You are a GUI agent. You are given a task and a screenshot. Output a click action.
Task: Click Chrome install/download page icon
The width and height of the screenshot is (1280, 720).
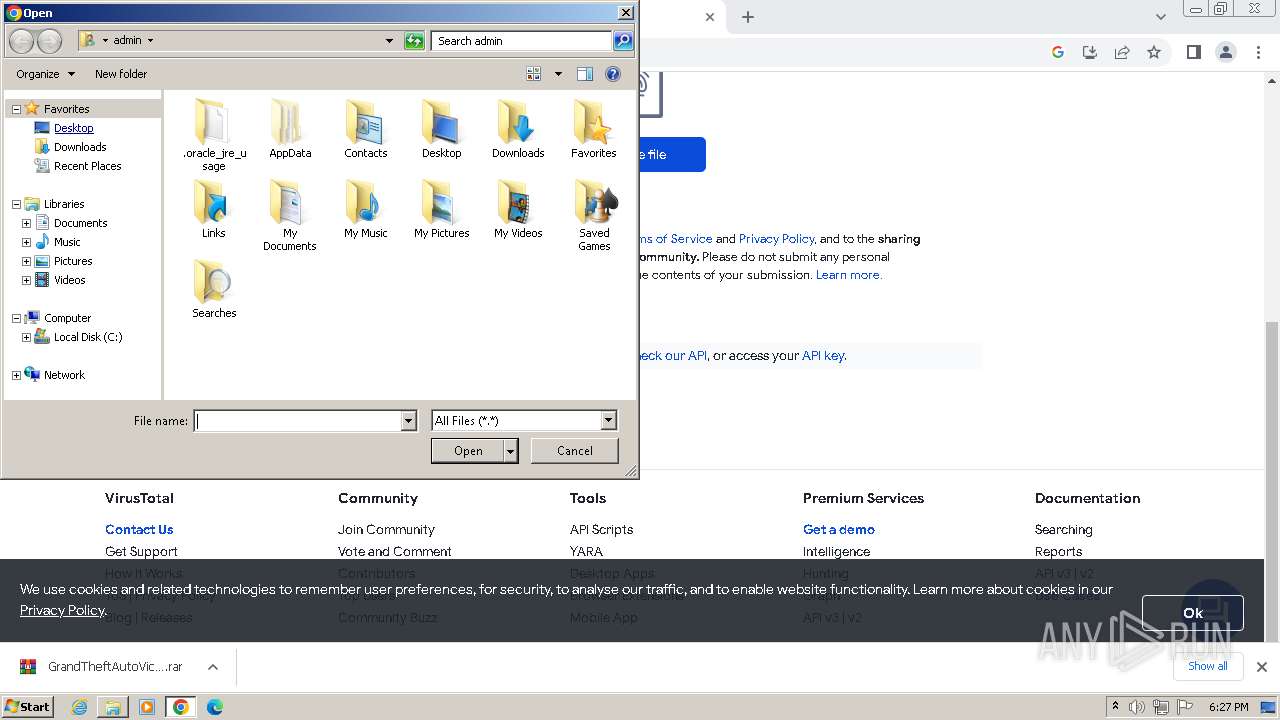(x=1090, y=52)
